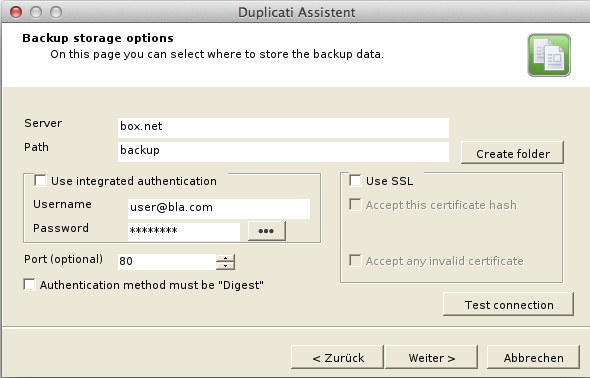Click the Port field showing 80
This screenshot has height=378, width=590.
(167, 262)
